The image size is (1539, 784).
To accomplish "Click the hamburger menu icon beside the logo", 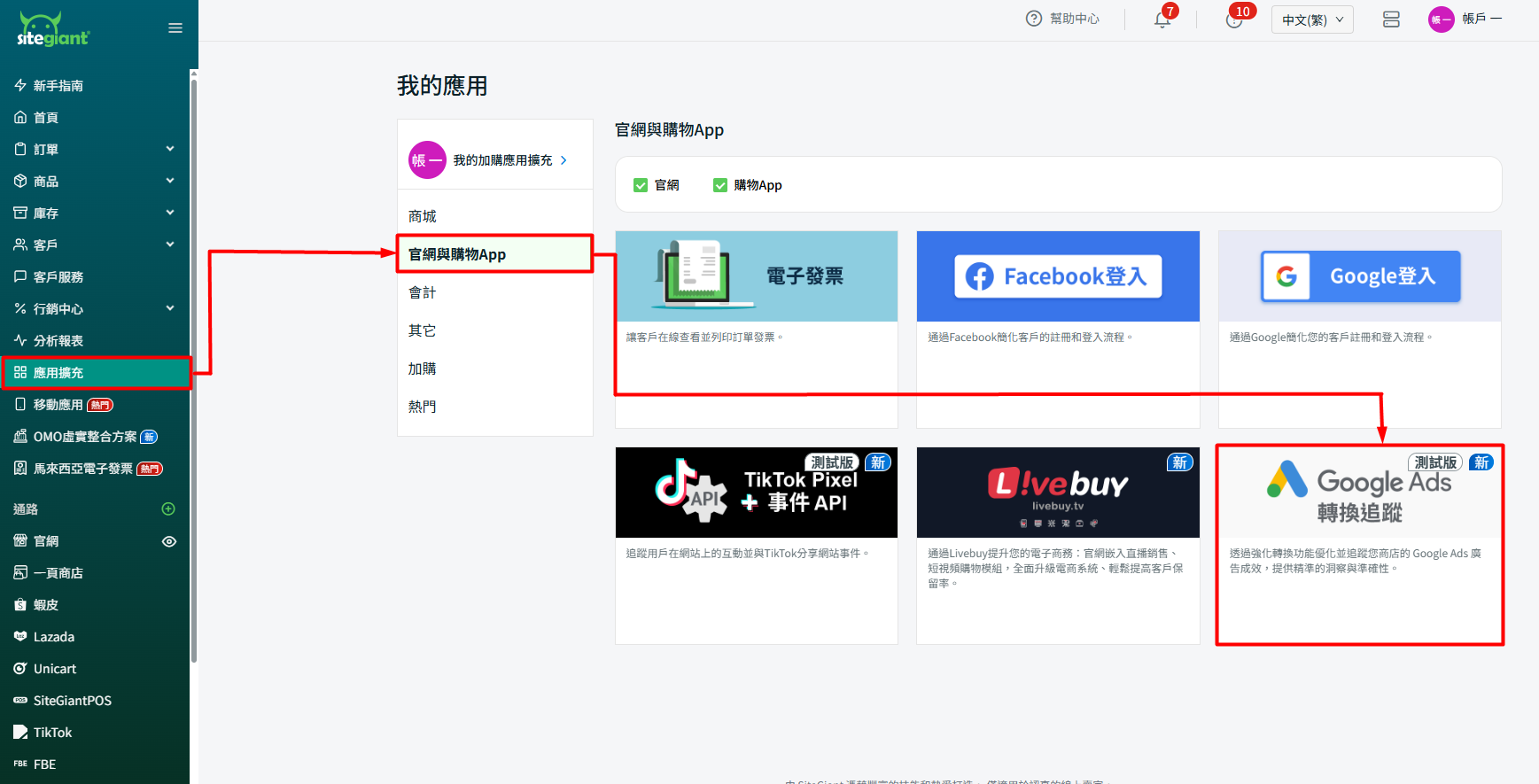I will tap(175, 28).
